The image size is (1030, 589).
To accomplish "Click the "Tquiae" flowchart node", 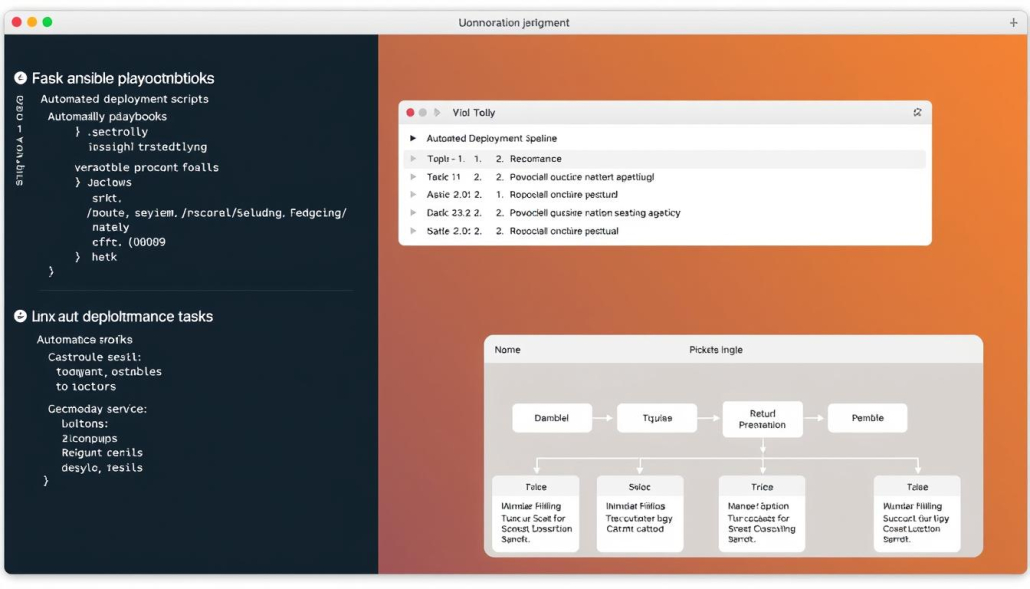I will (657, 417).
